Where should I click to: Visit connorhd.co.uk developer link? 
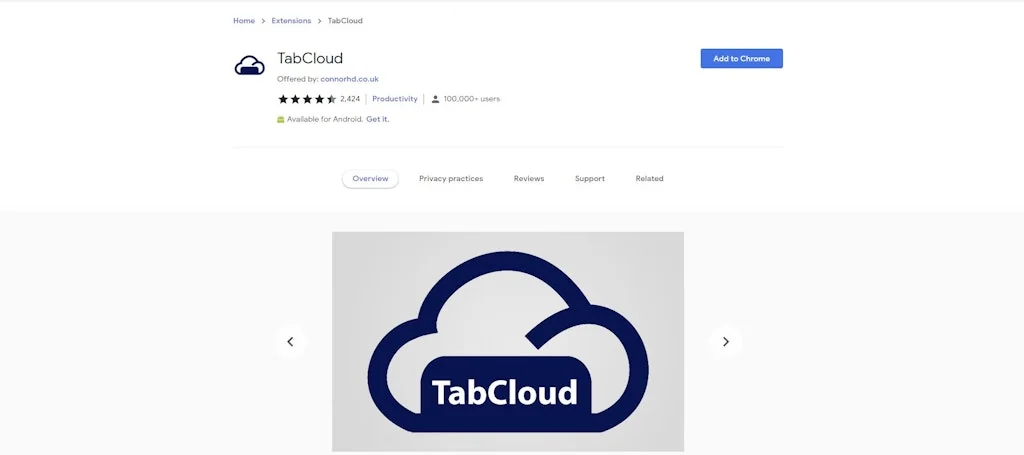349,79
